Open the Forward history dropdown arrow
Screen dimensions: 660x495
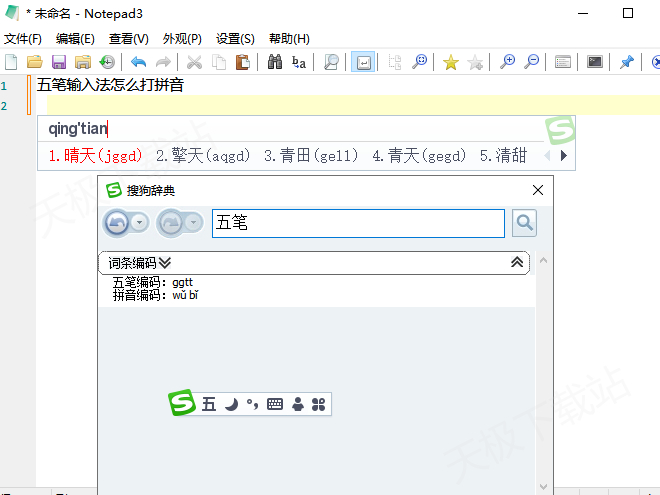194,222
